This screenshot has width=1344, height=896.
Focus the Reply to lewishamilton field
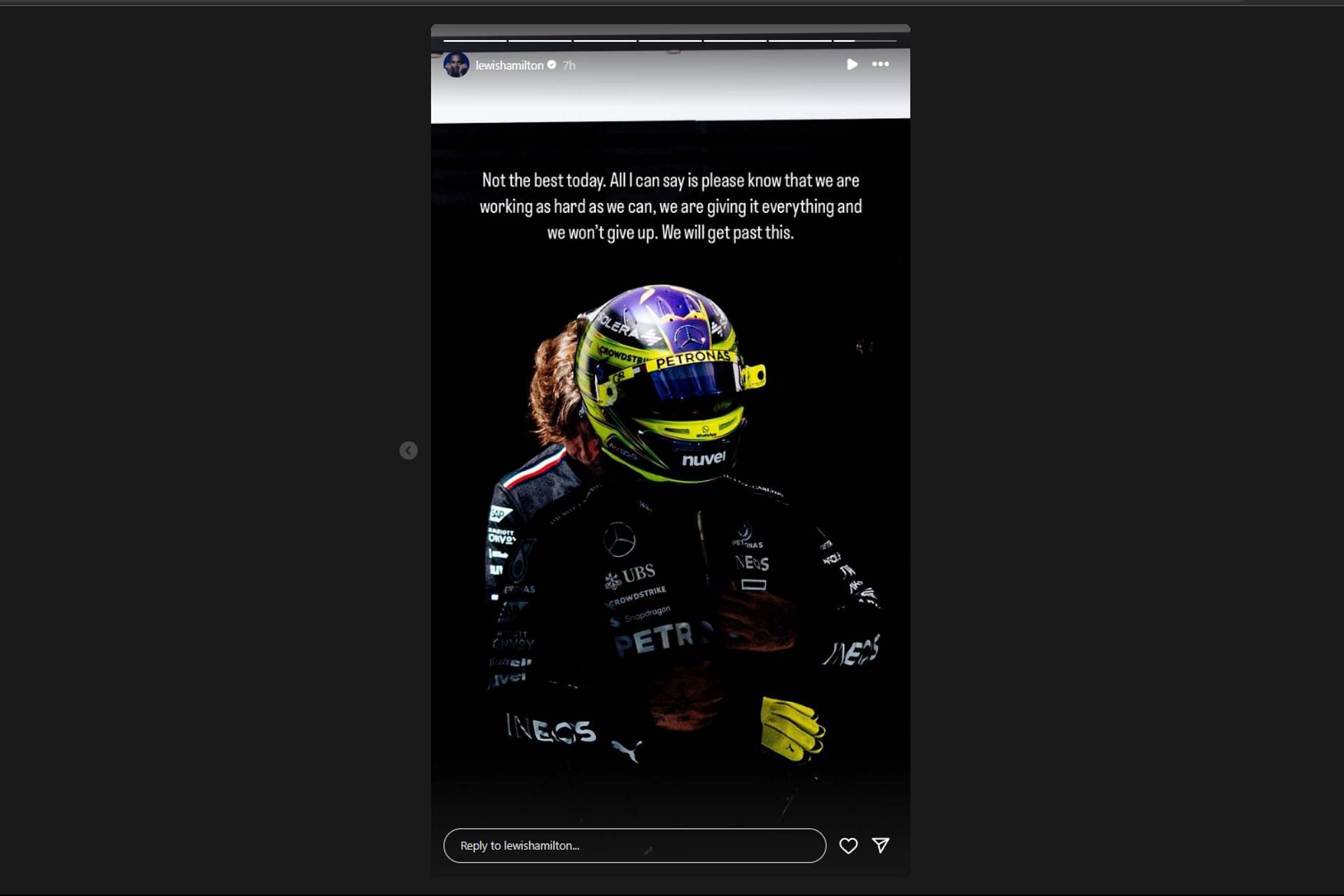coord(633,846)
